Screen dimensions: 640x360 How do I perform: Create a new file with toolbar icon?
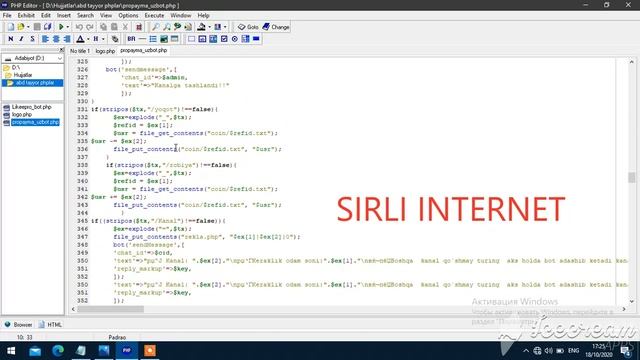pyautogui.click(x=11, y=27)
